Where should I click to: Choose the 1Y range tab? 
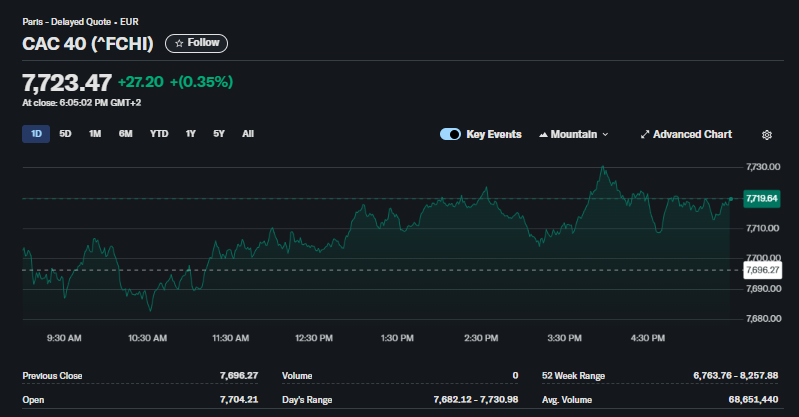pos(191,134)
